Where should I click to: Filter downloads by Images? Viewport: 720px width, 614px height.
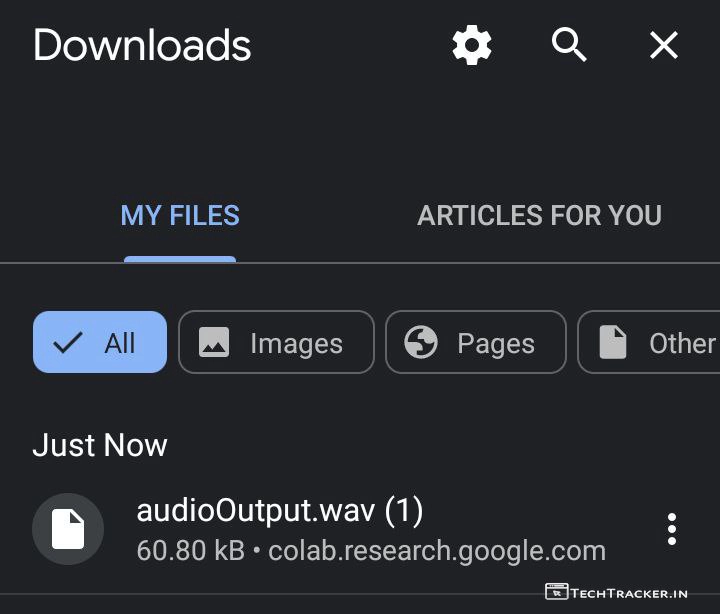tap(276, 342)
